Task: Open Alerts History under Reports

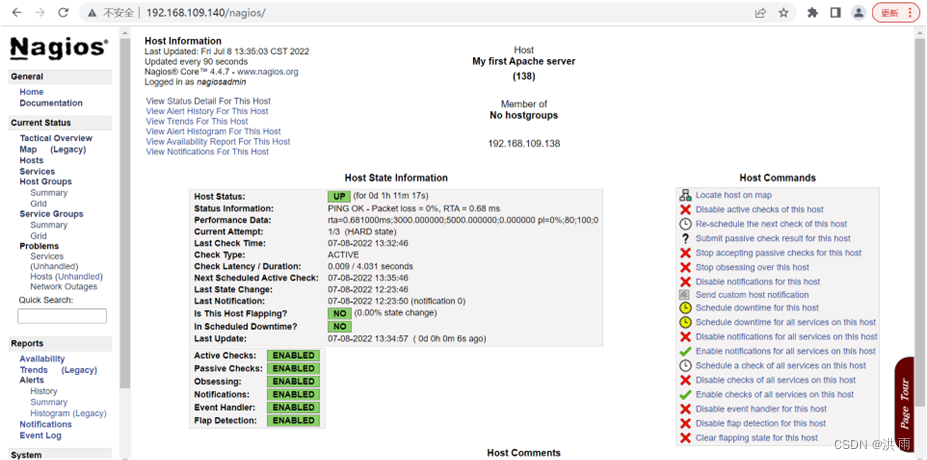Action: [x=44, y=391]
